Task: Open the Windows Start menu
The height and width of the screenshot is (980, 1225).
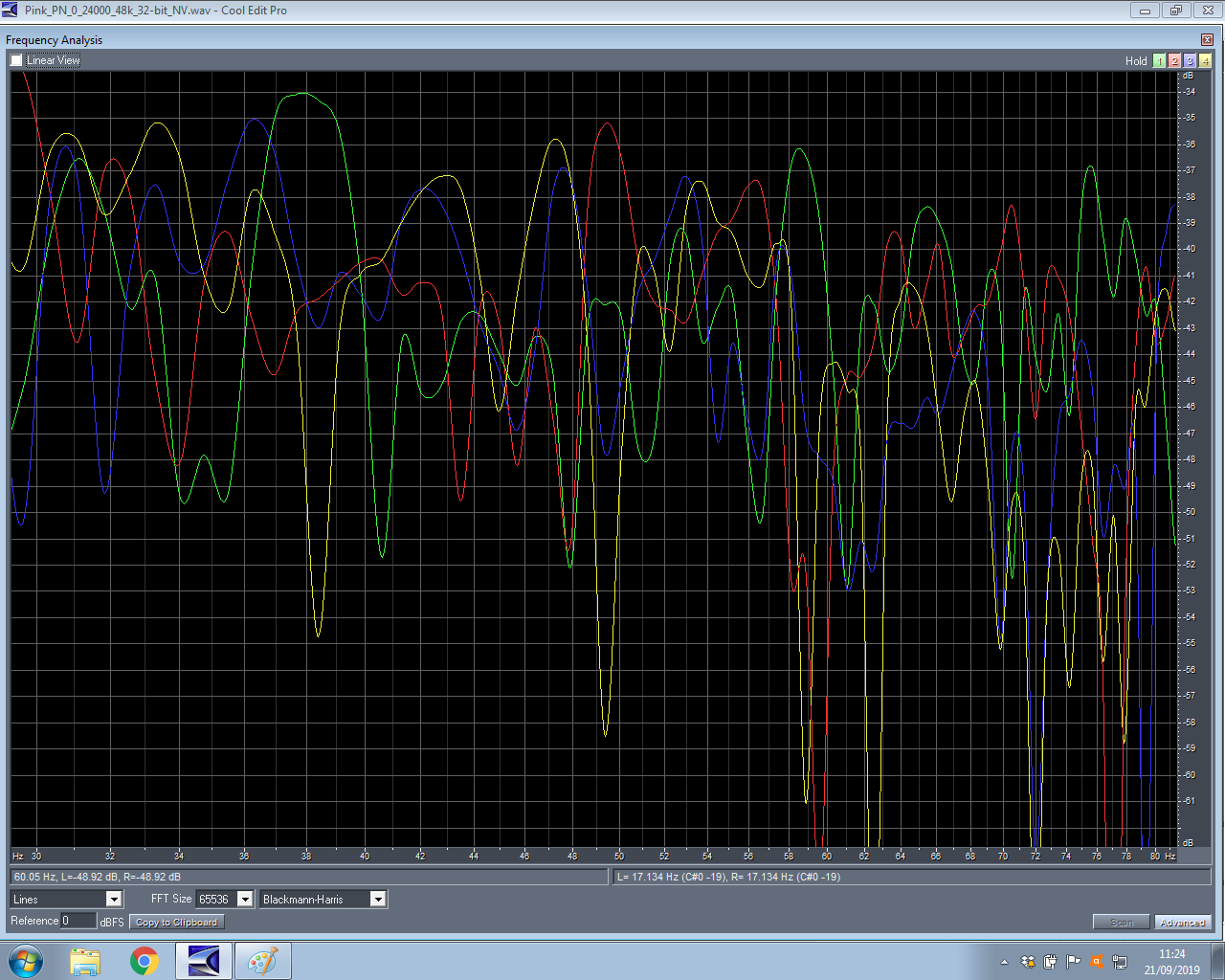Action: click(26, 961)
